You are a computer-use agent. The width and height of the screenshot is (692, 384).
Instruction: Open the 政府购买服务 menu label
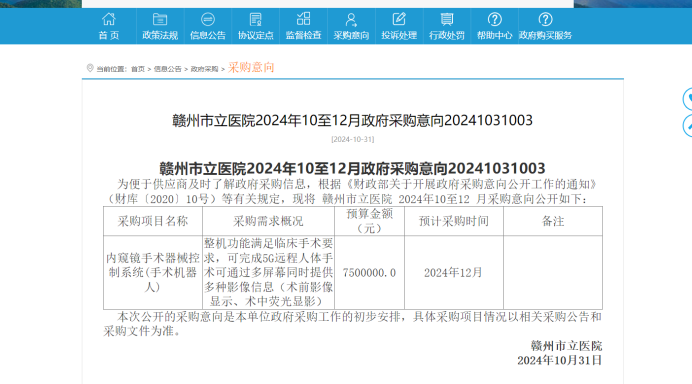click(545, 35)
